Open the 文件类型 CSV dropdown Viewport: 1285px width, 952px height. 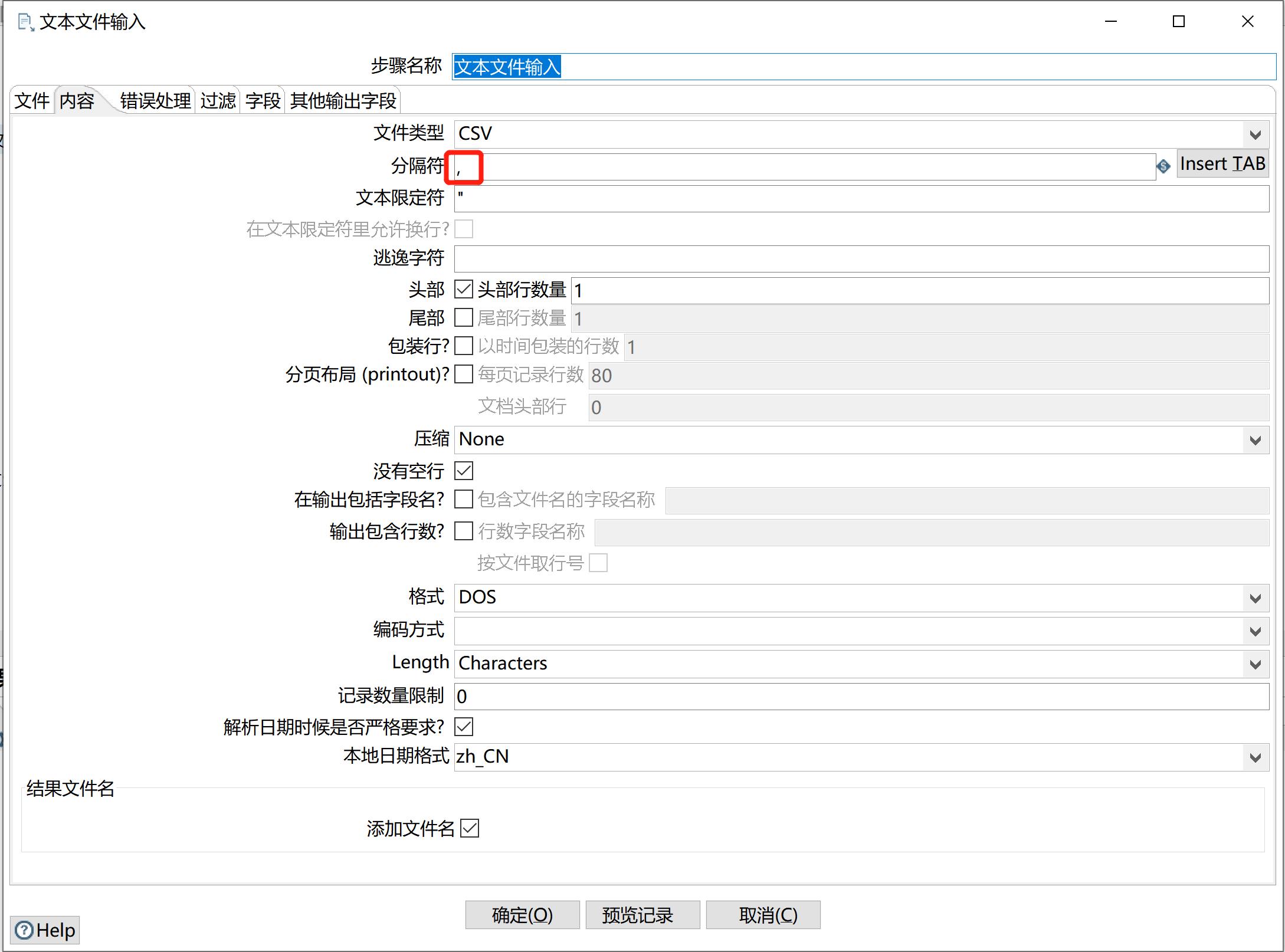(1255, 134)
